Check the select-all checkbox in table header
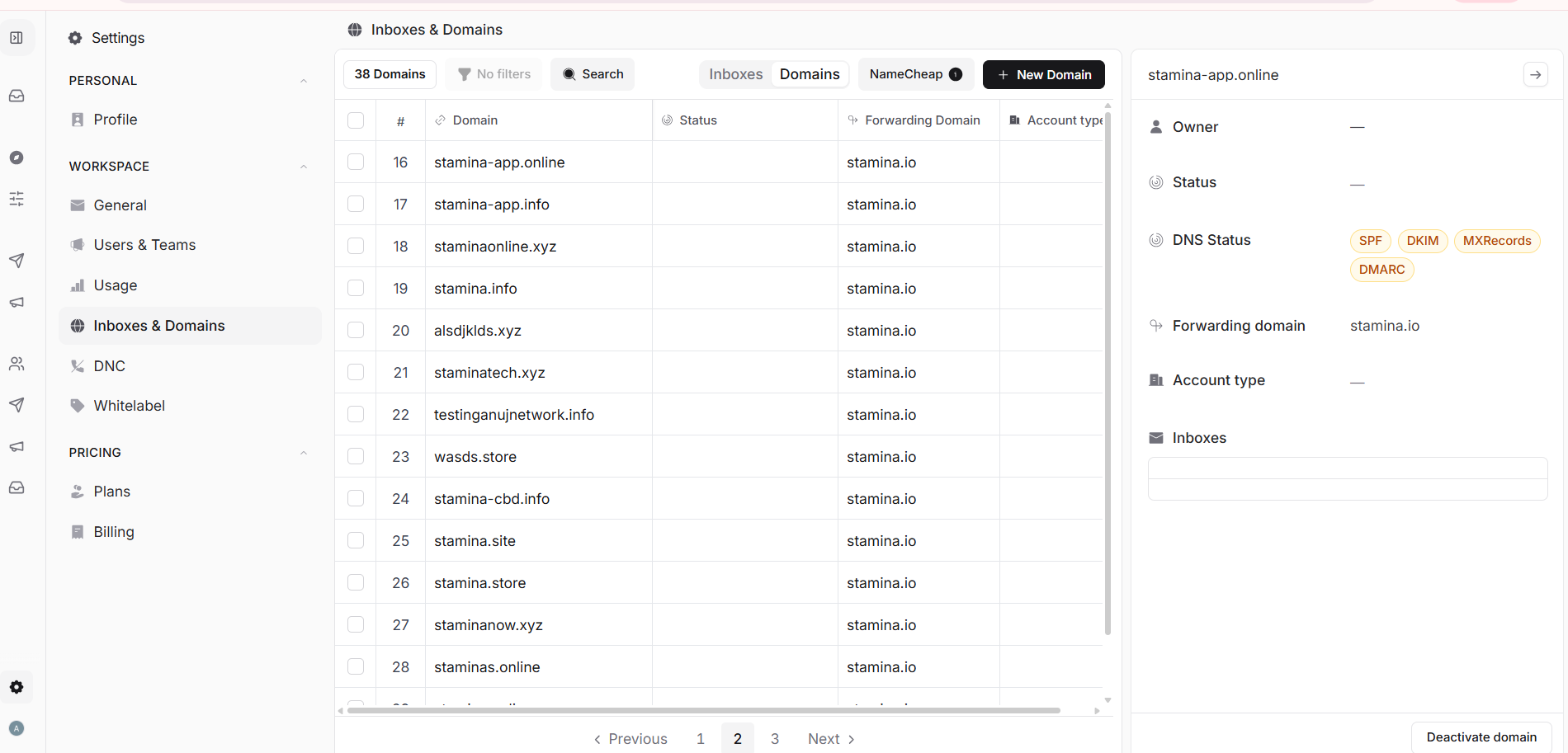 [x=356, y=120]
